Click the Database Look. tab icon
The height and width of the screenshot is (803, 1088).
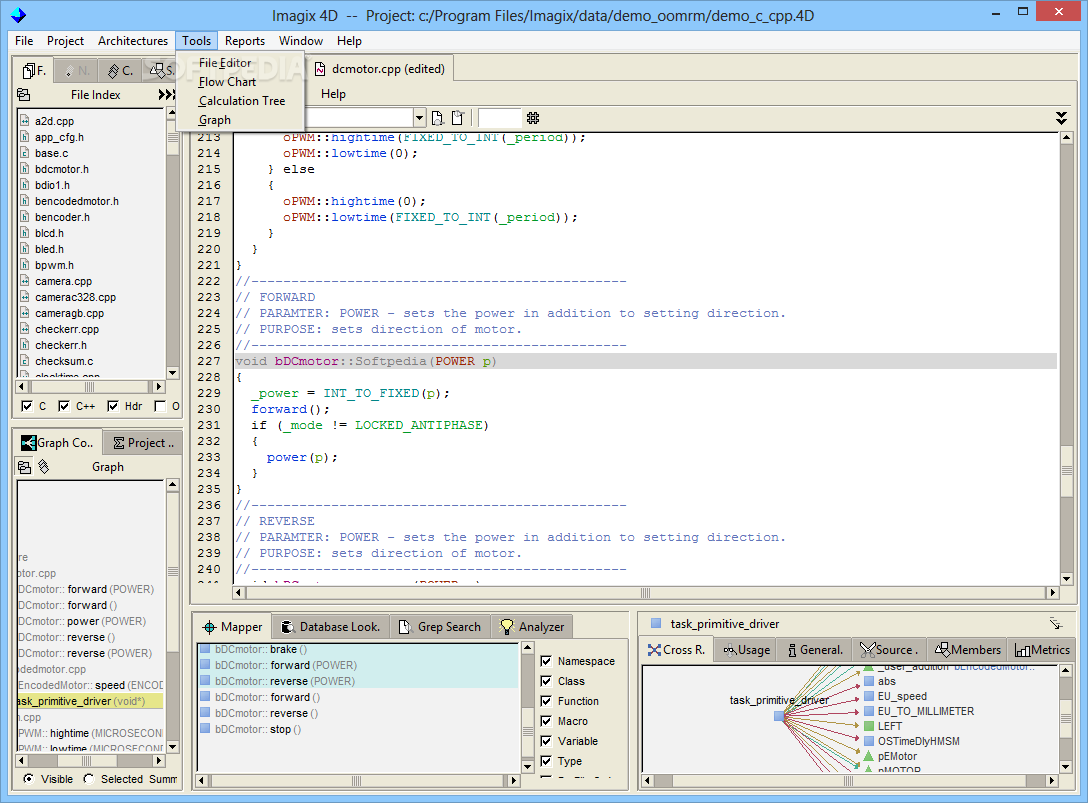pyautogui.click(x=288, y=627)
